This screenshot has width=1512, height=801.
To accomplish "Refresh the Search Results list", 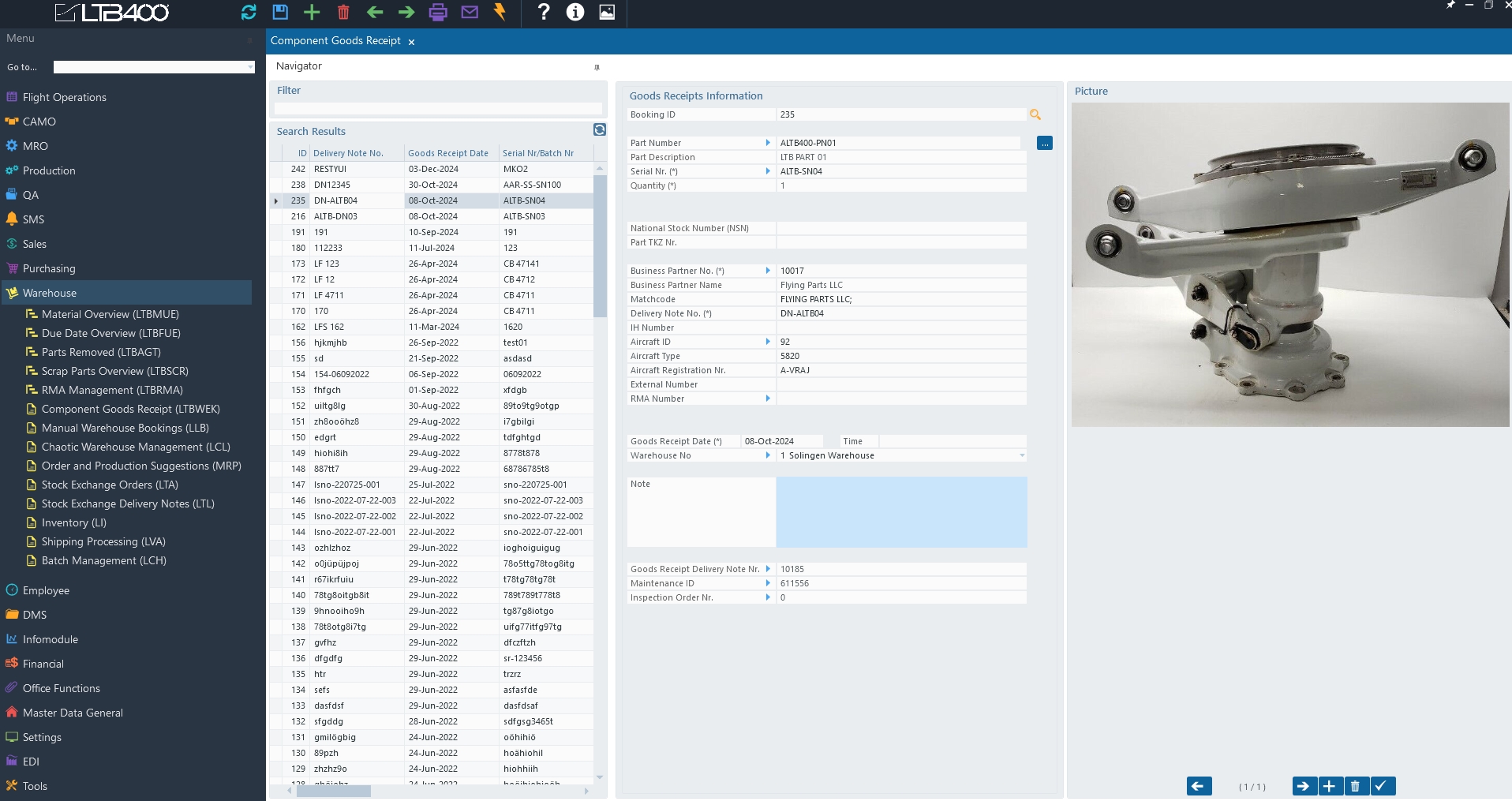I will [x=600, y=130].
